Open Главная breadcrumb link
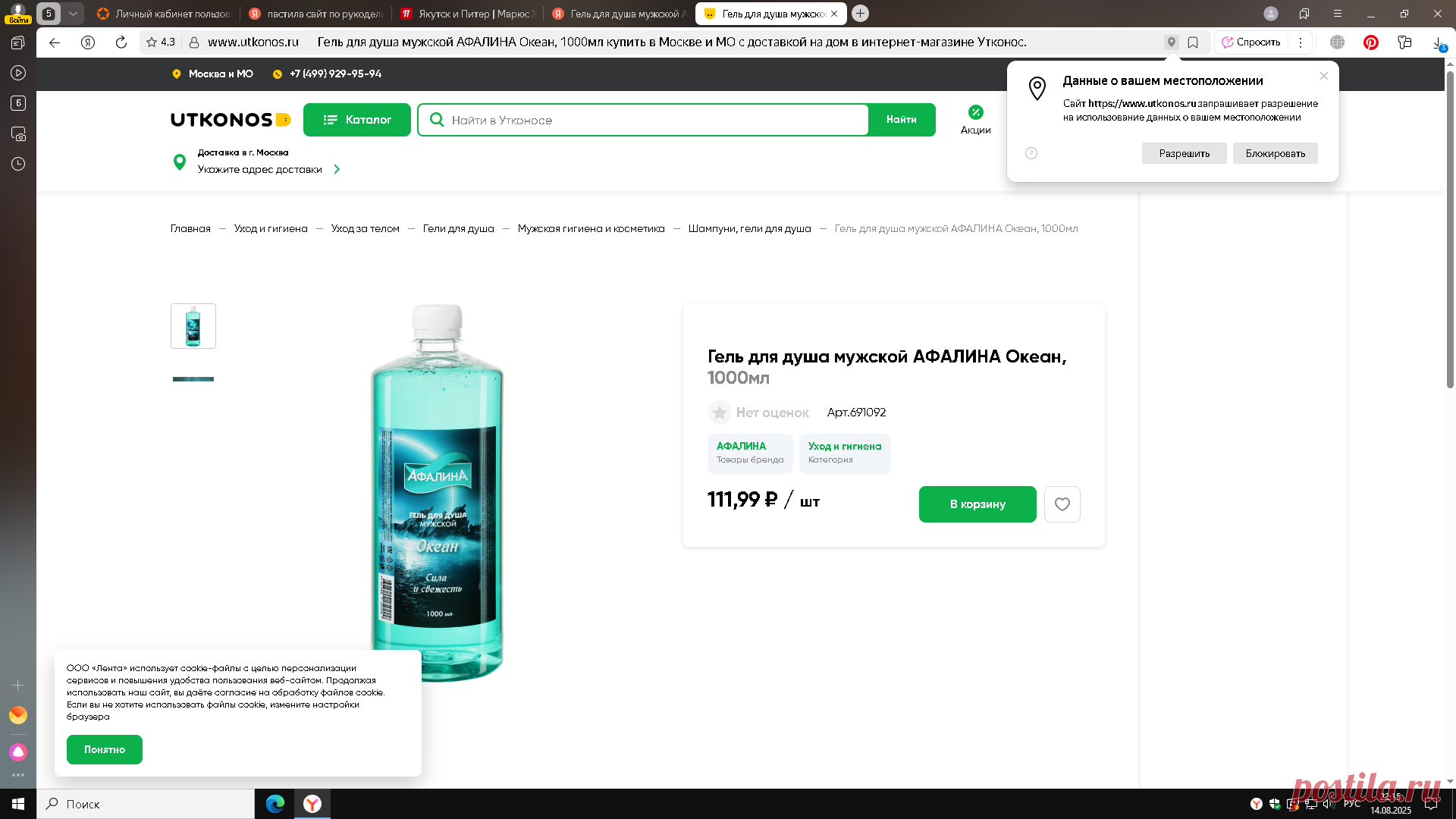The image size is (1456, 819). click(x=190, y=228)
